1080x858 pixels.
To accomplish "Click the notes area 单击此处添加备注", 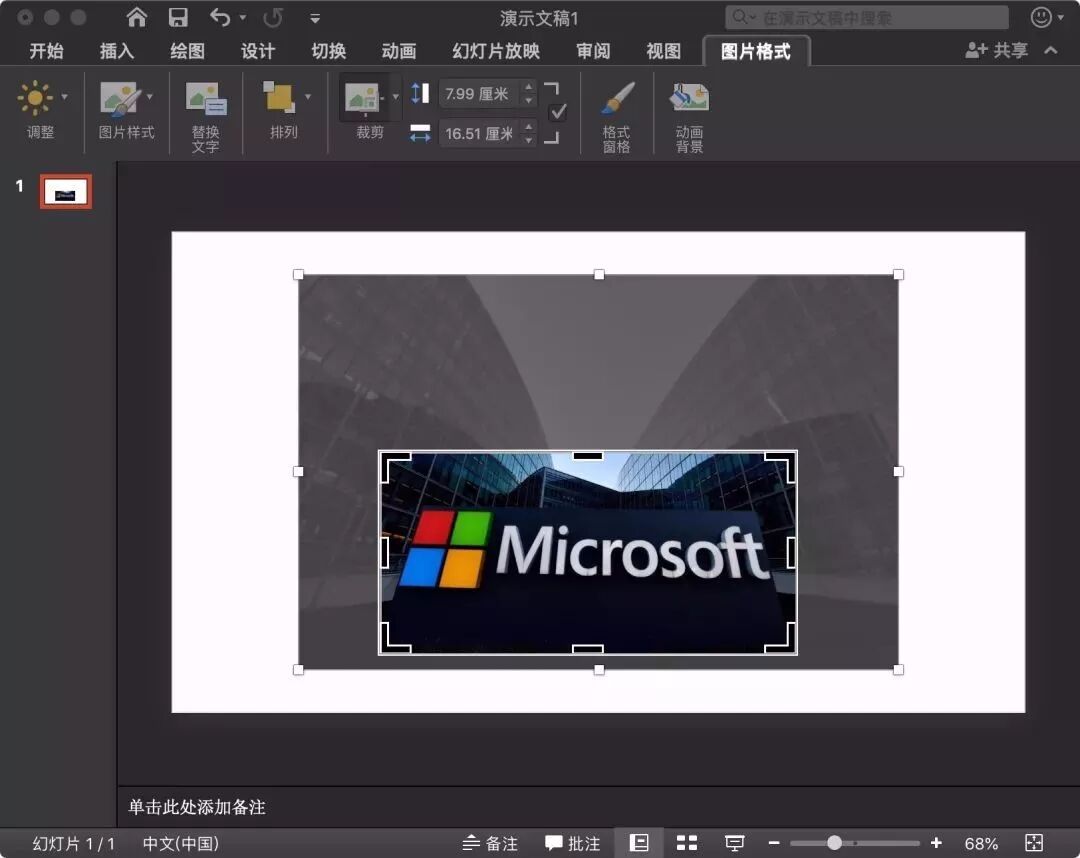I will pyautogui.click(x=197, y=807).
